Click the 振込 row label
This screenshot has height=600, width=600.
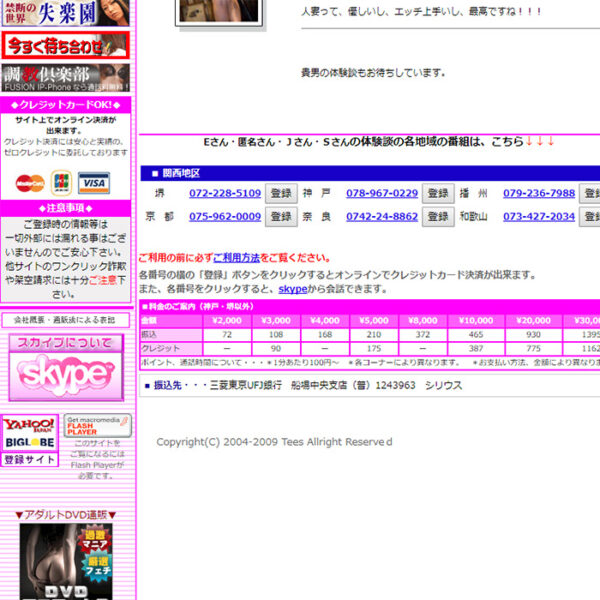click(171, 335)
